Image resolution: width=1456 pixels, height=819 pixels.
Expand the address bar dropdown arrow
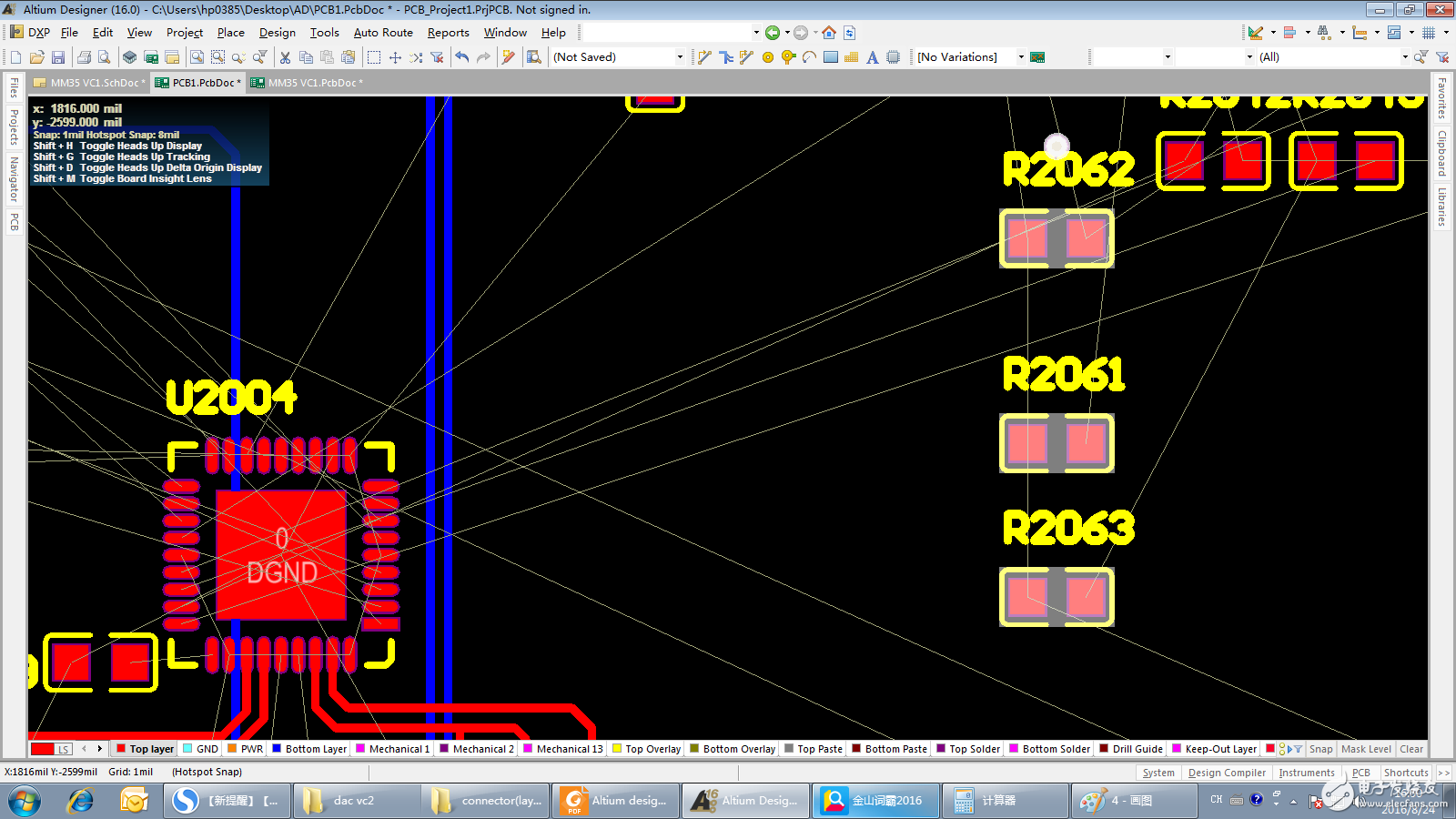[756, 33]
